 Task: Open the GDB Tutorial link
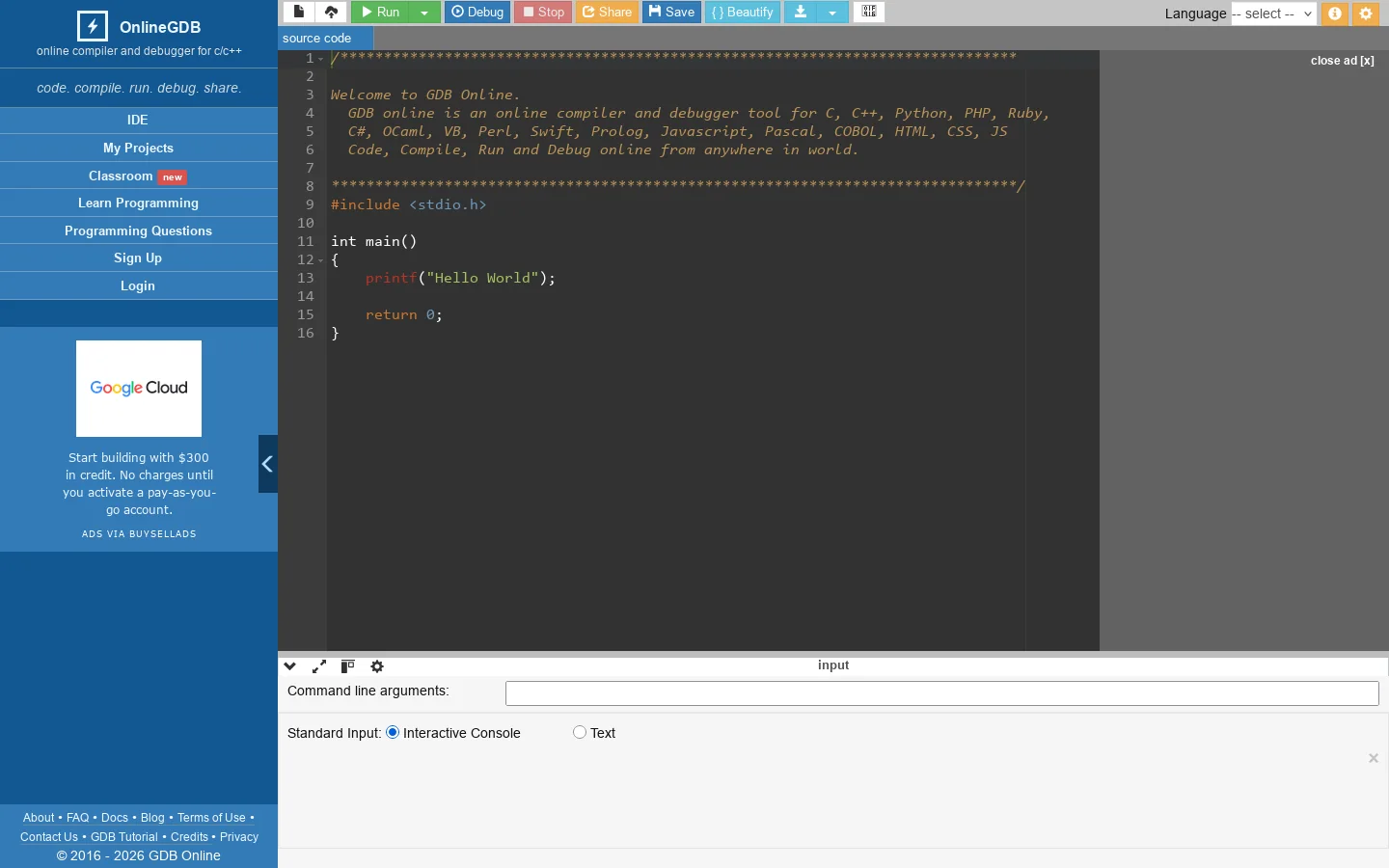pos(124,837)
